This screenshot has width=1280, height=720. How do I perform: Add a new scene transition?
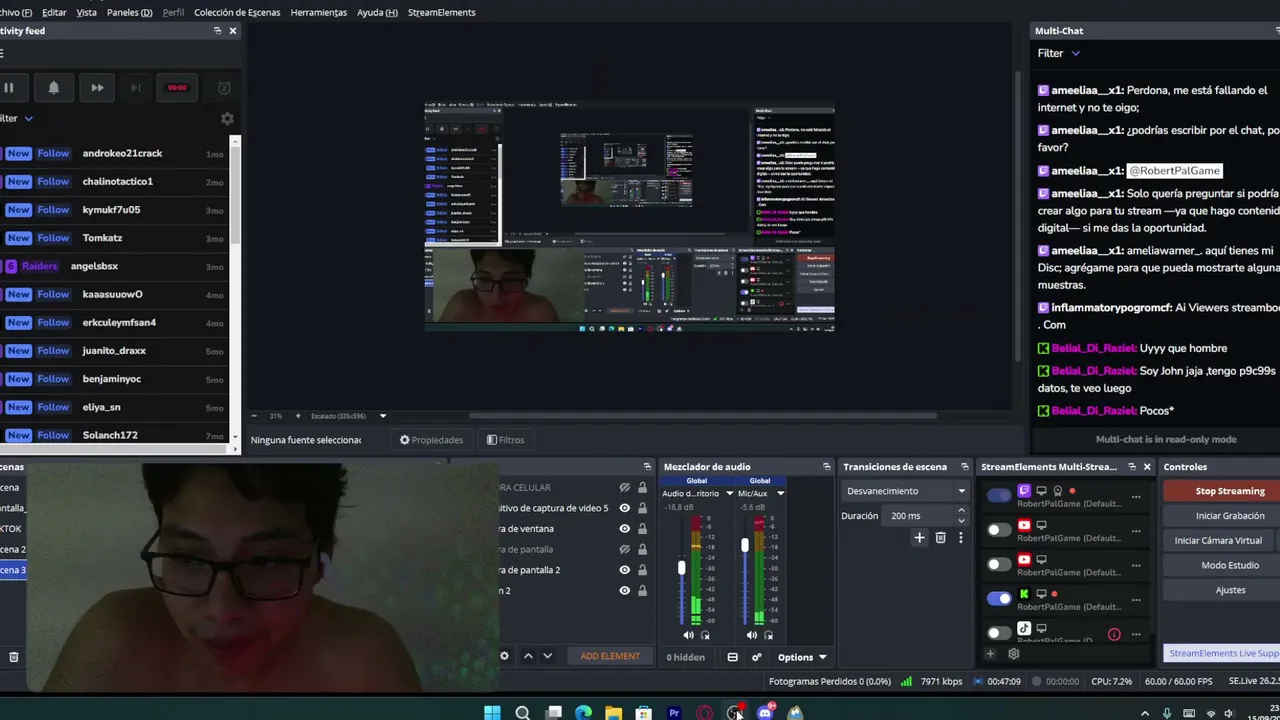[919, 537]
